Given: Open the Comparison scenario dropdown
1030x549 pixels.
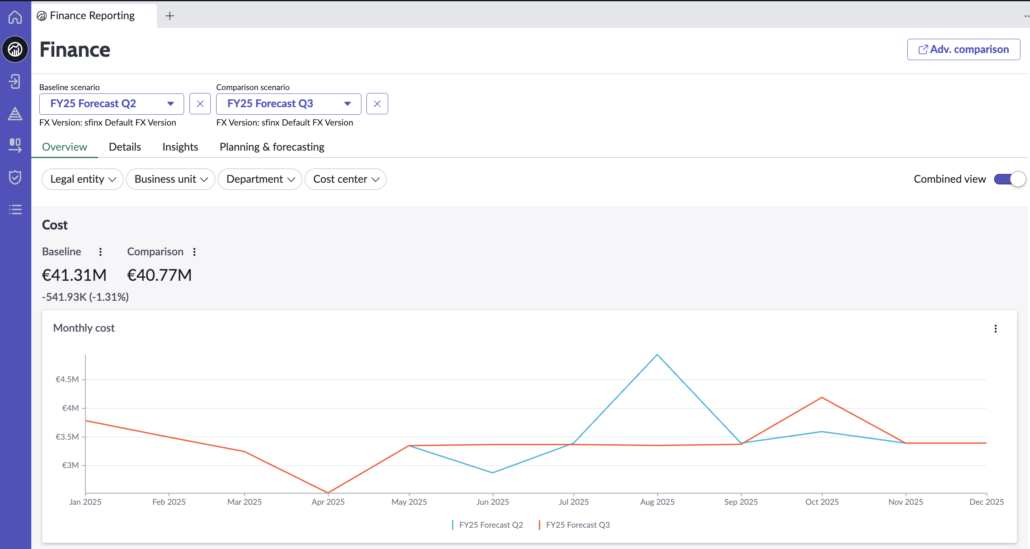Looking at the screenshot, I should [288, 104].
